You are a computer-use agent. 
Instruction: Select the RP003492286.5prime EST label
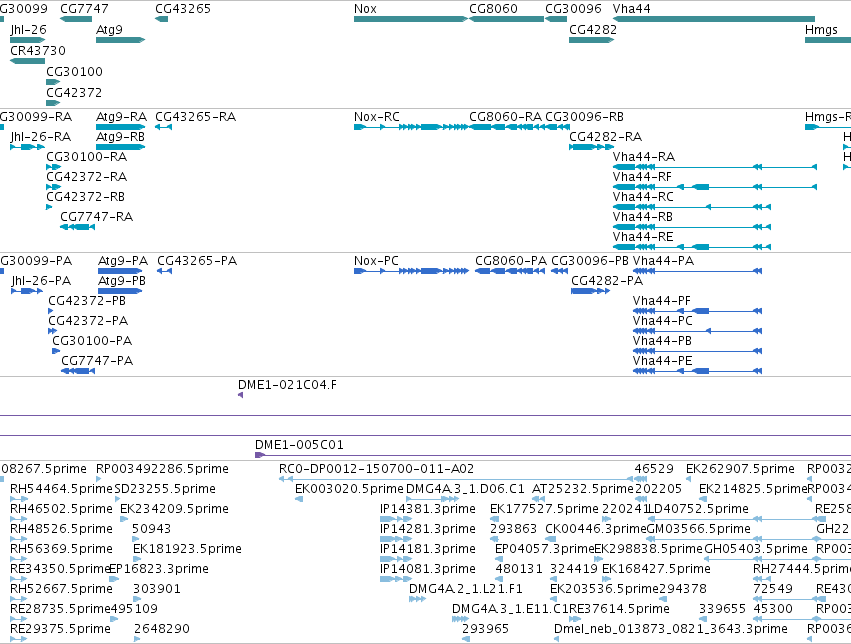(162, 469)
